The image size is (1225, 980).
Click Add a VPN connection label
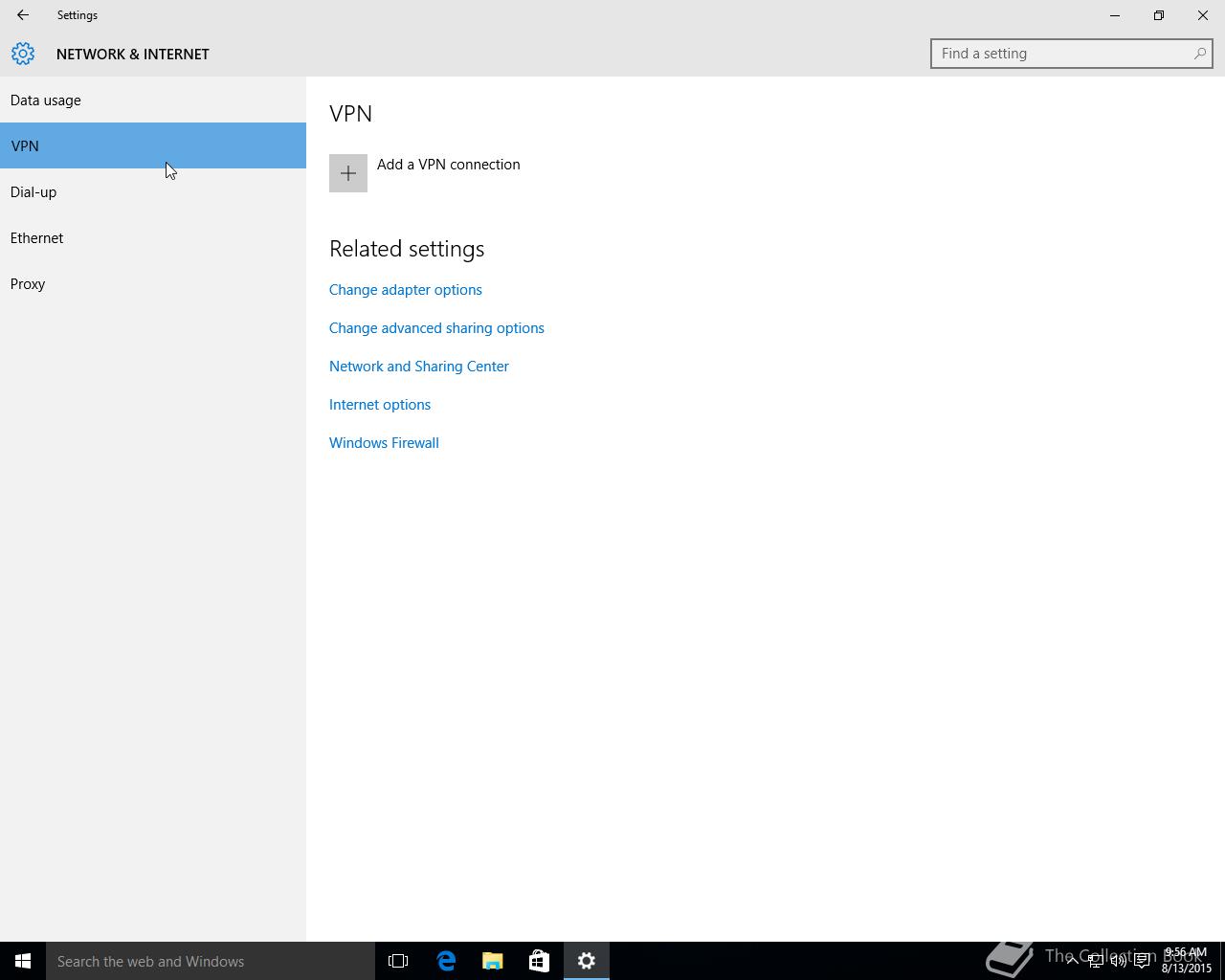click(449, 165)
